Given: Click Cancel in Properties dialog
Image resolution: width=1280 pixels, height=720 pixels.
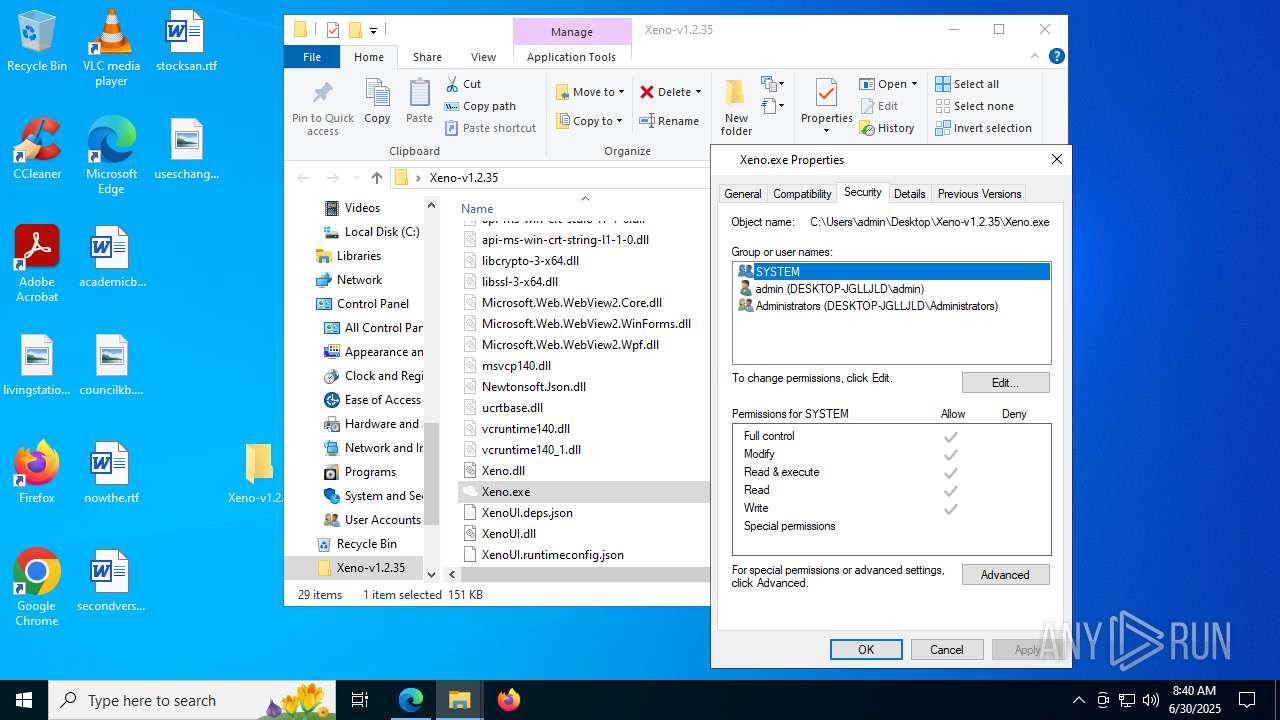Looking at the screenshot, I should pyautogui.click(x=947, y=650).
